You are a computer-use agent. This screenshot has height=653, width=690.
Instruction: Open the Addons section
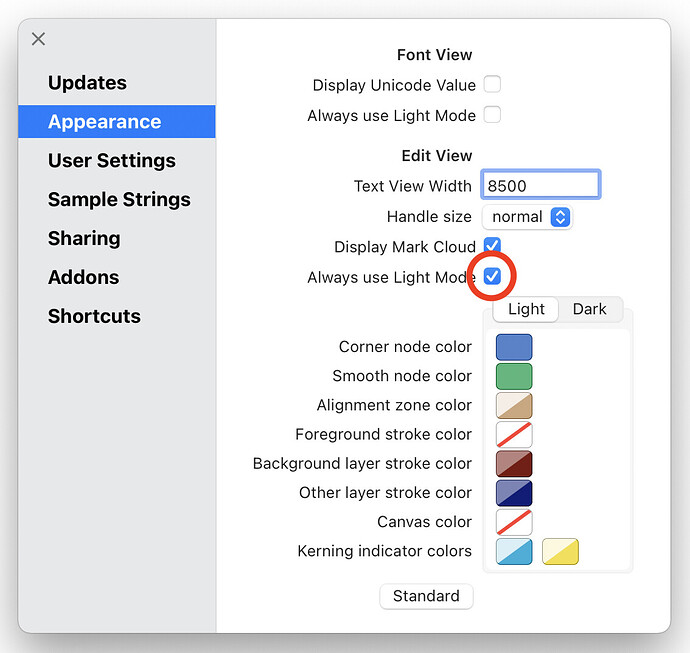83,278
